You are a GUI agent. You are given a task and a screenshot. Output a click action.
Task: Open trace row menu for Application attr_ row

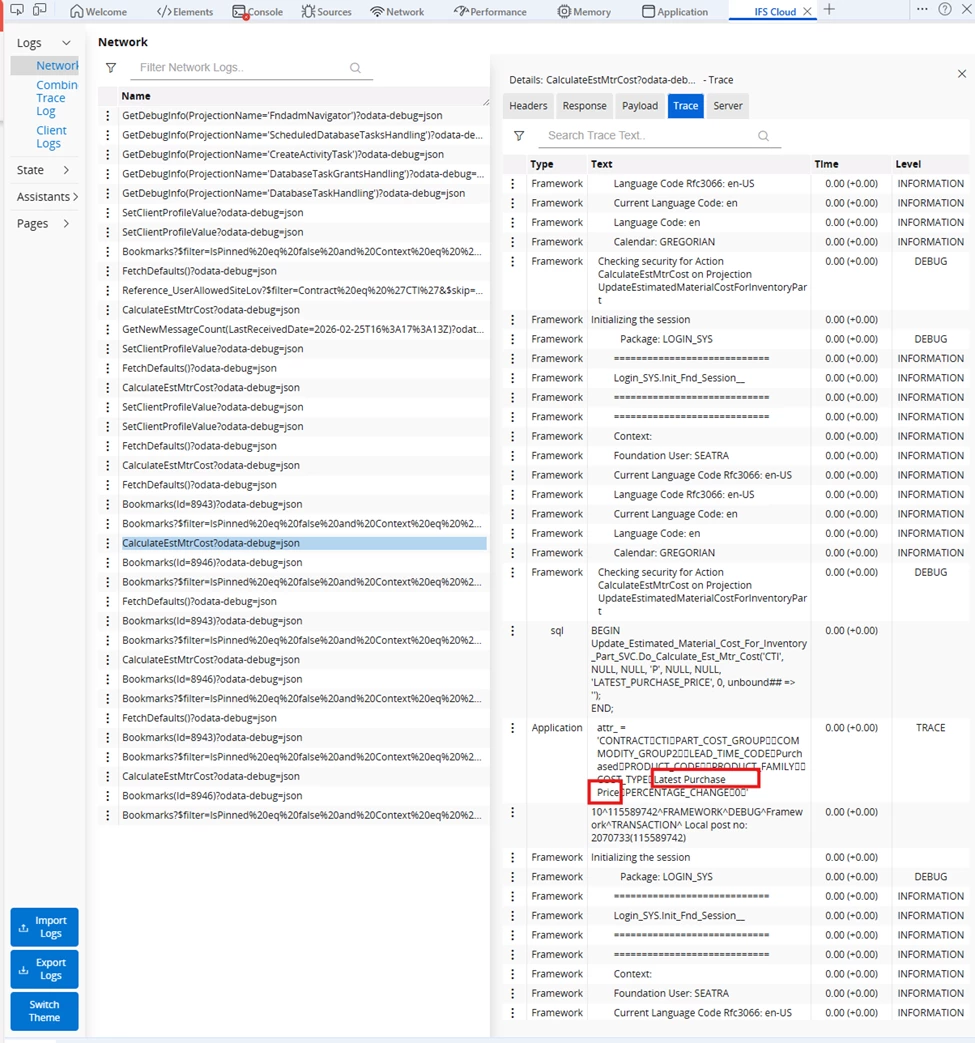(512, 728)
